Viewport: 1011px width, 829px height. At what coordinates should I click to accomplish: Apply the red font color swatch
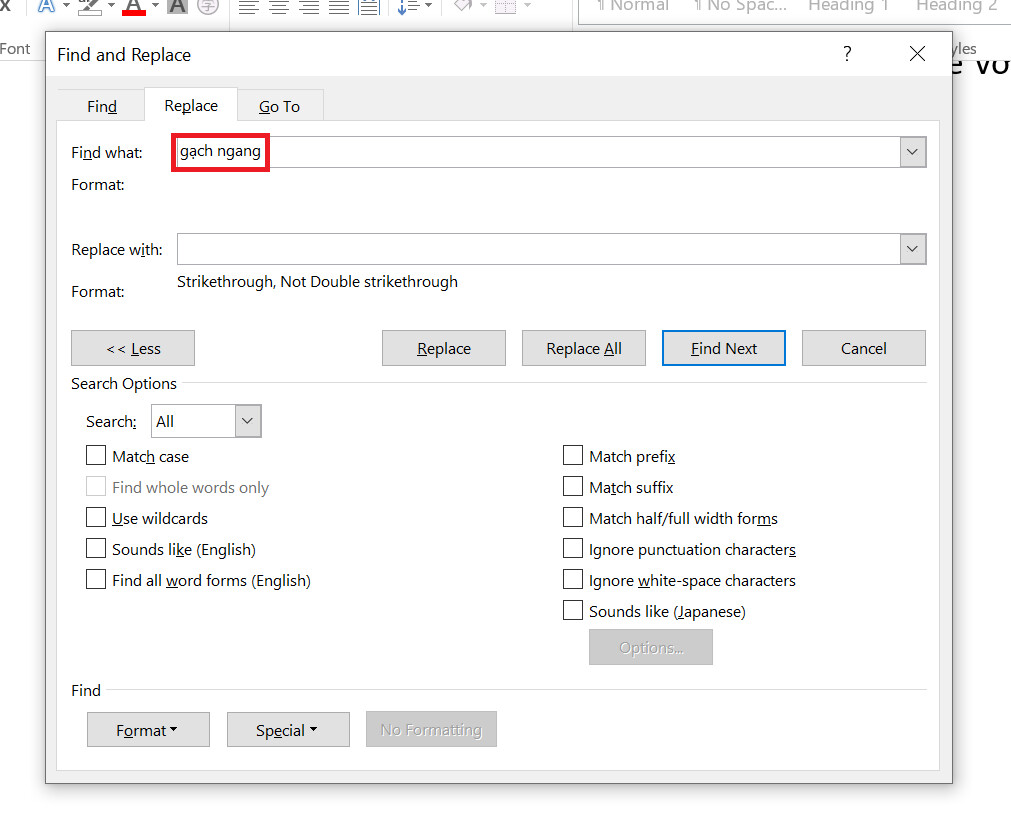tap(134, 7)
